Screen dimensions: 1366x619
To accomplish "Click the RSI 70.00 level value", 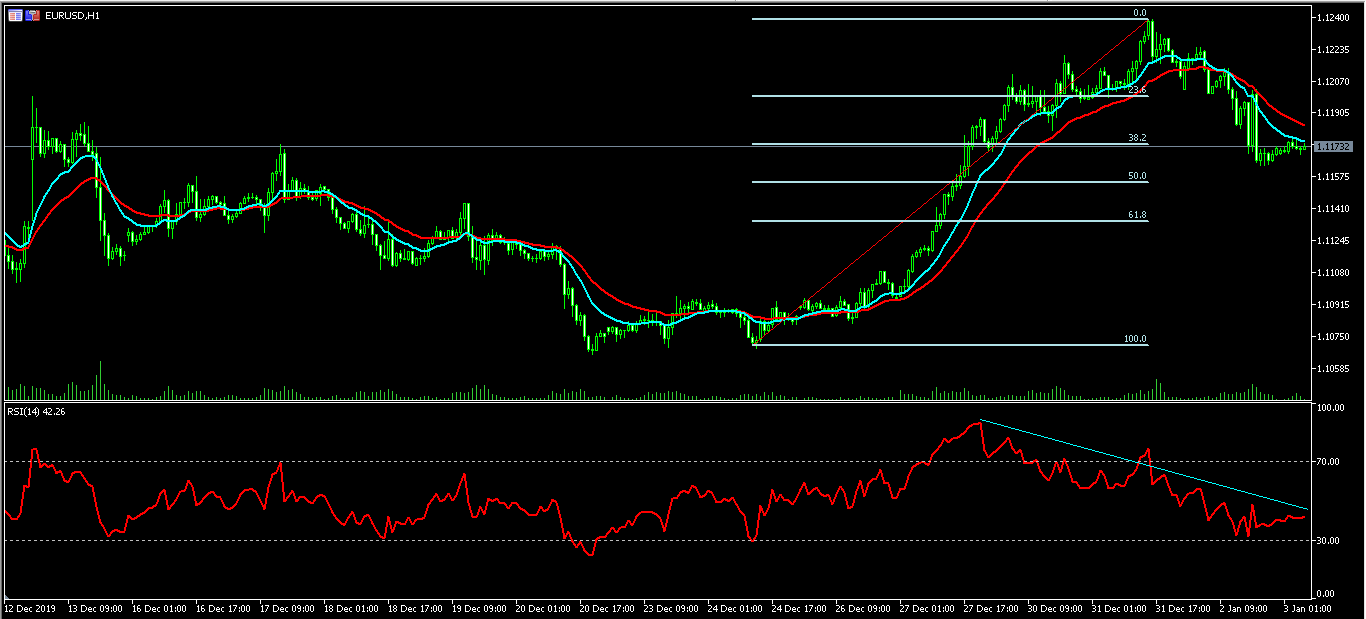I will coord(1329,462).
